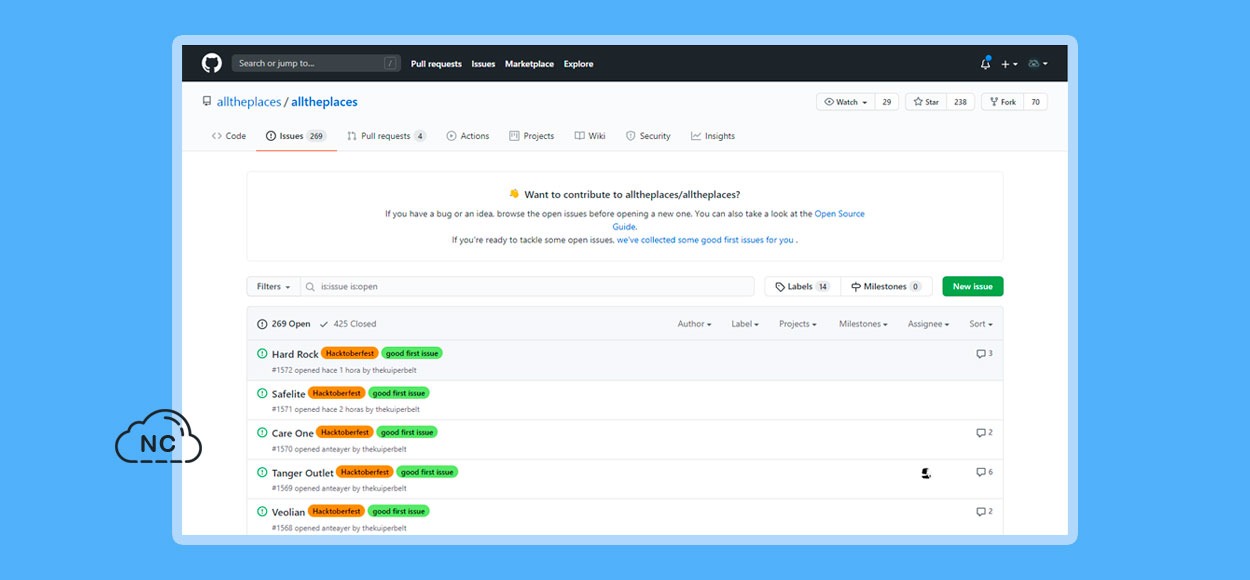
Task: Open Labels 14 button
Action: pos(803,287)
